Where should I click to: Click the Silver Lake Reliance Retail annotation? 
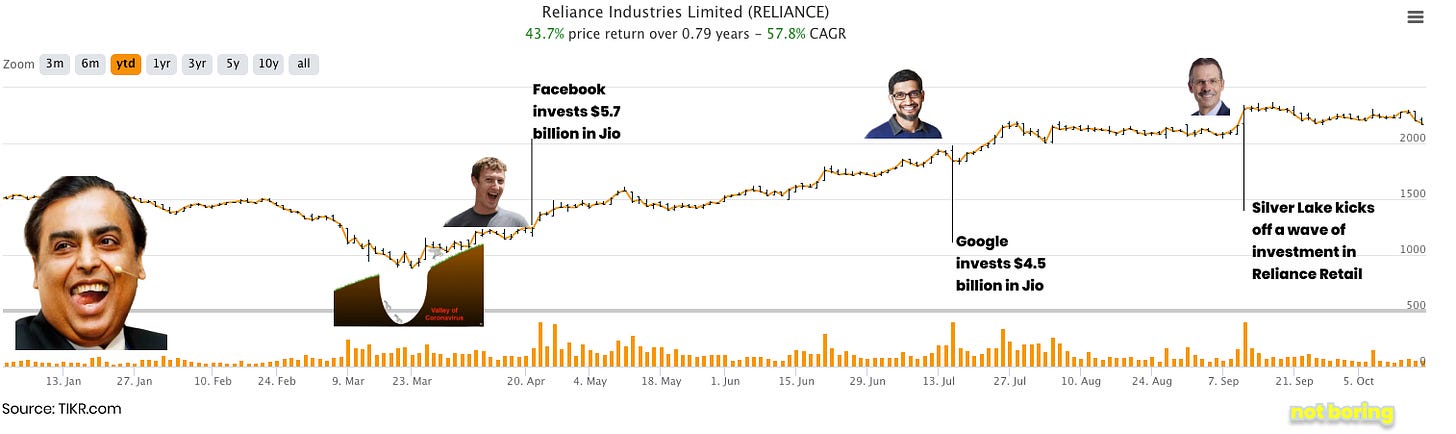coord(1313,241)
